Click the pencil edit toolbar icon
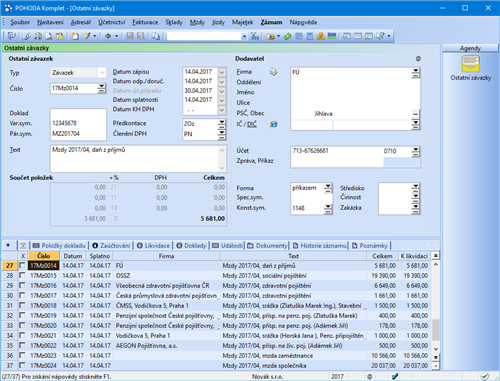 87,36
